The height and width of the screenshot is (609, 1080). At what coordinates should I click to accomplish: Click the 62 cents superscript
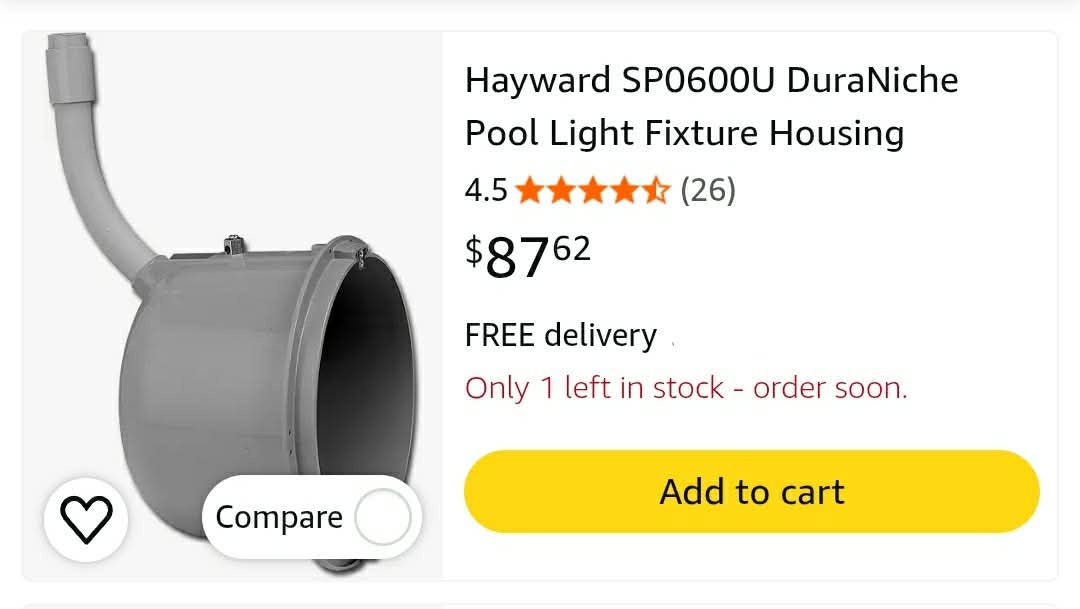point(572,249)
